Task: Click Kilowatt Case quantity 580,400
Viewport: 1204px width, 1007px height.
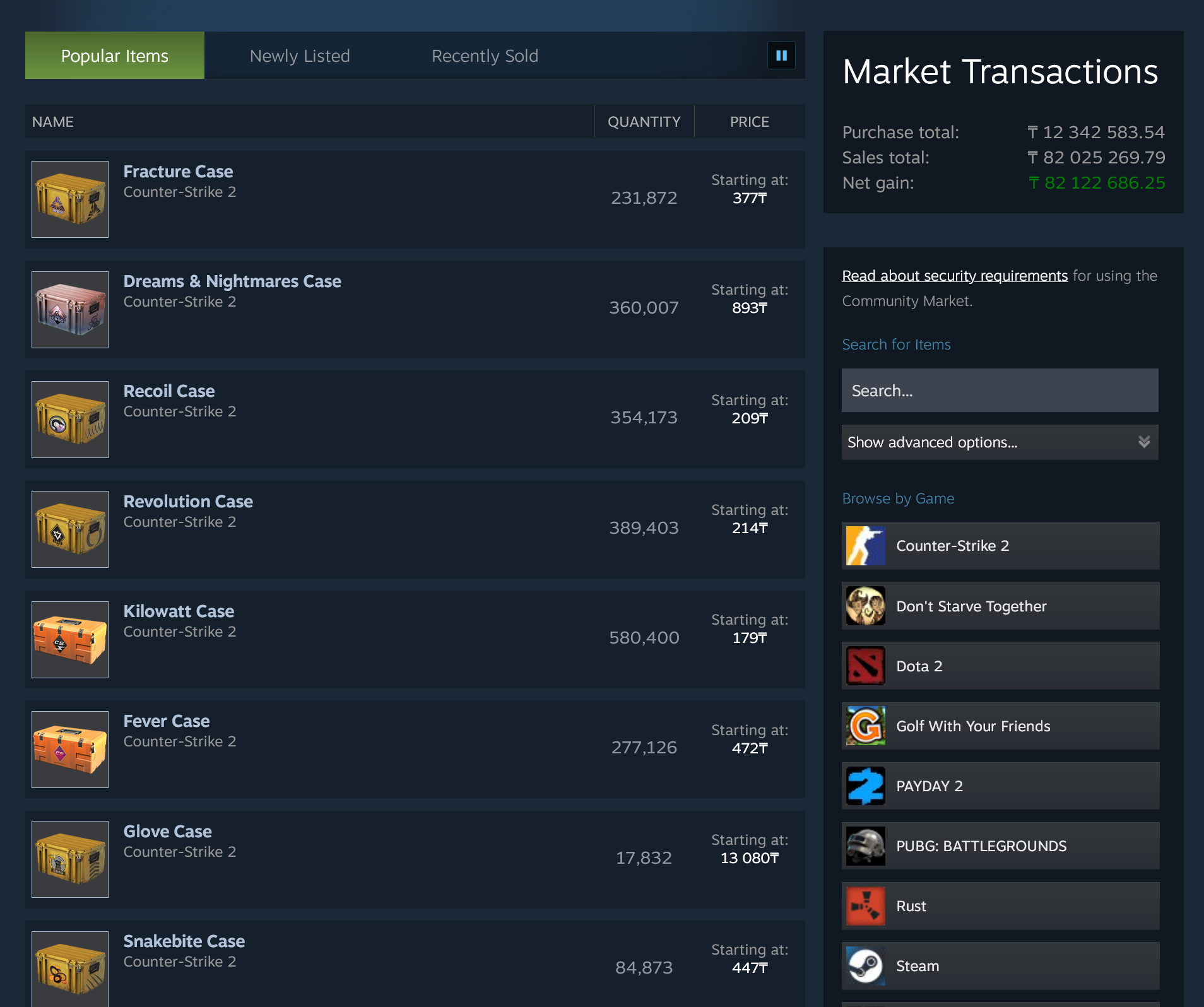Action: [644, 638]
